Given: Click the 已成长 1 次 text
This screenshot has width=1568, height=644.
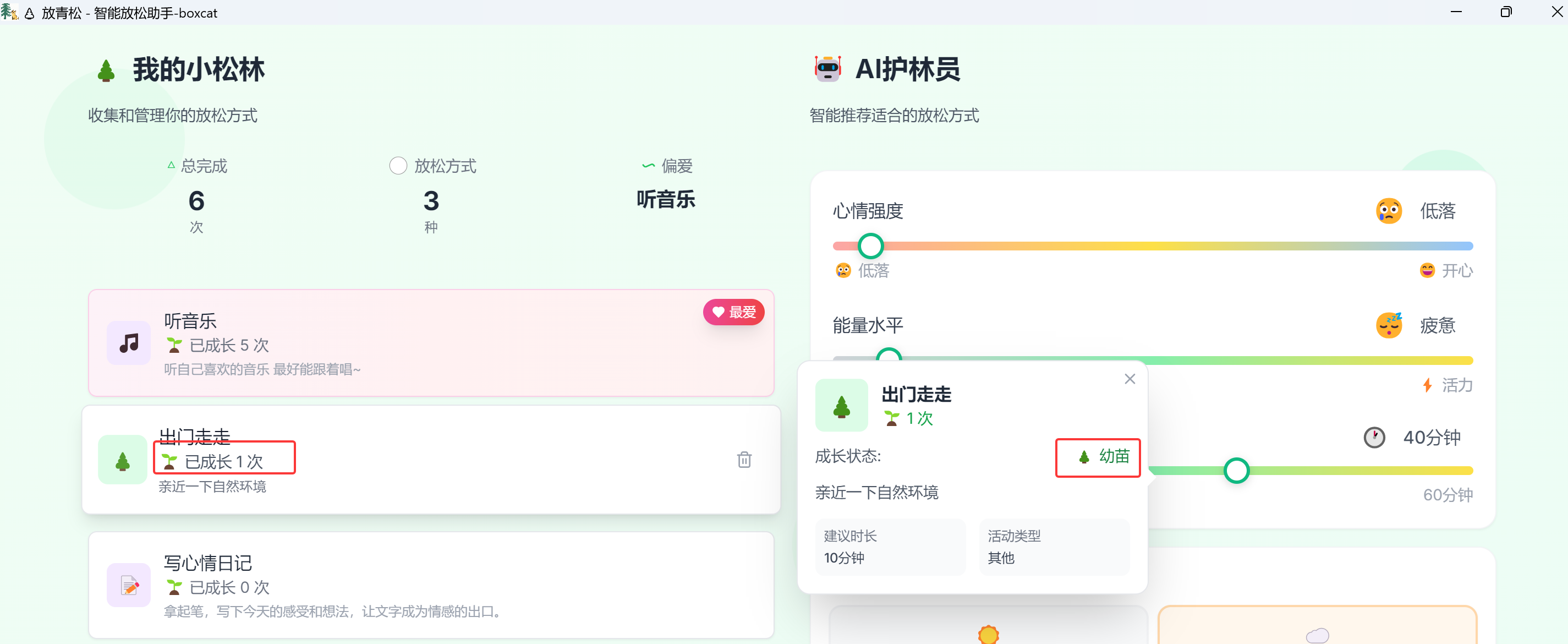Looking at the screenshot, I should pyautogui.click(x=223, y=462).
